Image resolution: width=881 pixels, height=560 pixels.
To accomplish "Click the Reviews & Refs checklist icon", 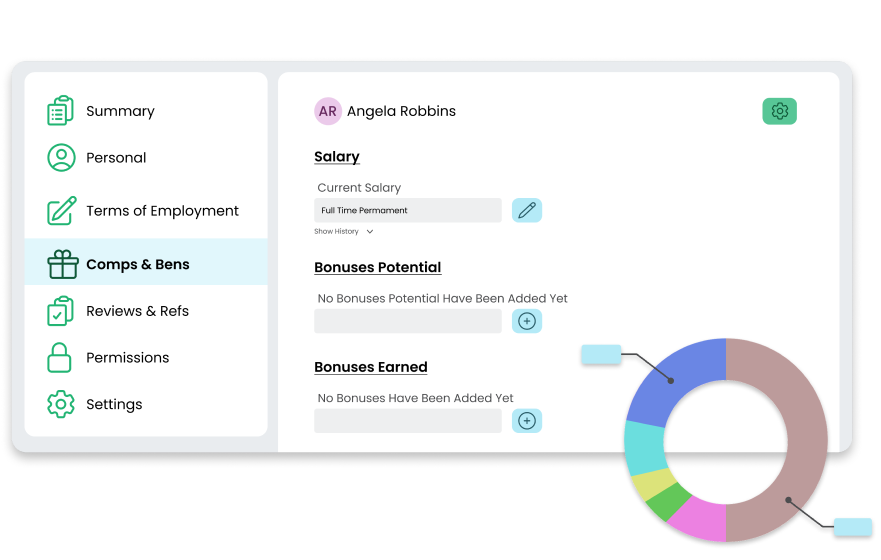I will coord(61,311).
